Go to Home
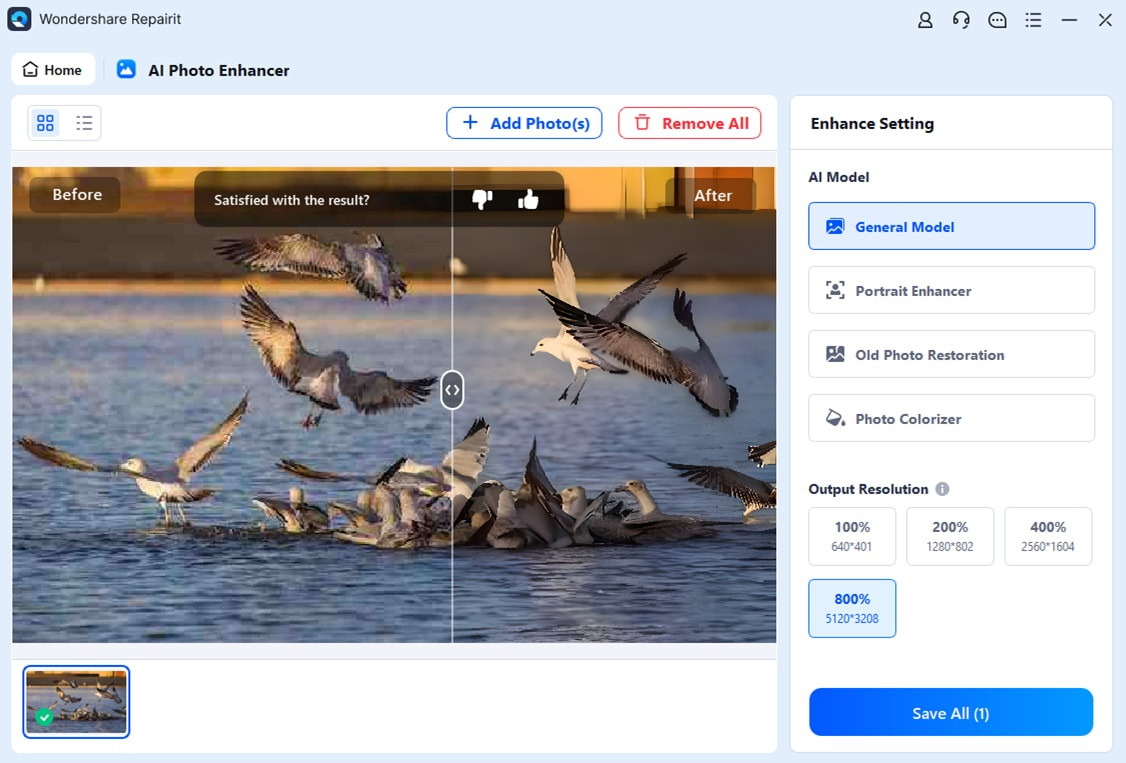Screen dimensions: 1126x763 (53, 70)
